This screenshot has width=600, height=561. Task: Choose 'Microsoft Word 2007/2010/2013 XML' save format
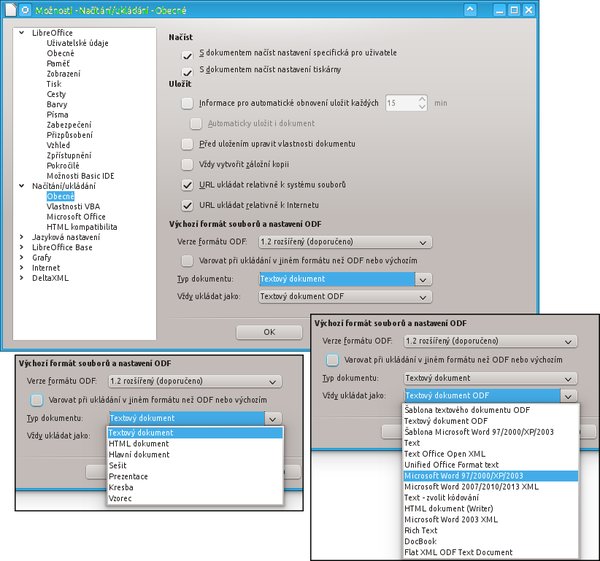(491, 487)
